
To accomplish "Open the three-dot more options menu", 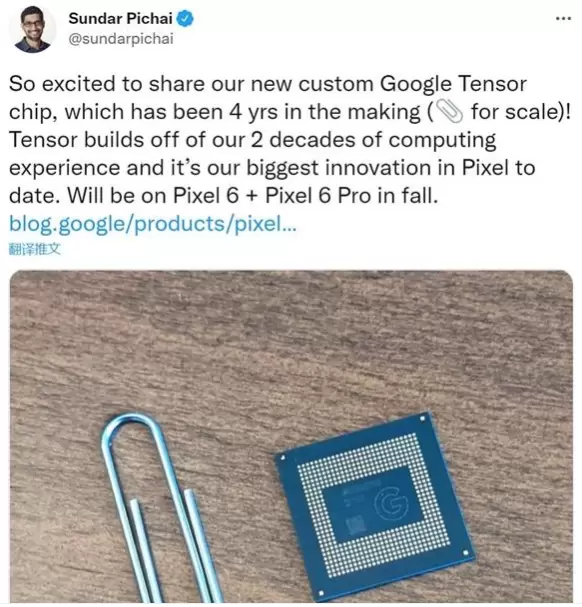I will pyautogui.click(x=563, y=18).
